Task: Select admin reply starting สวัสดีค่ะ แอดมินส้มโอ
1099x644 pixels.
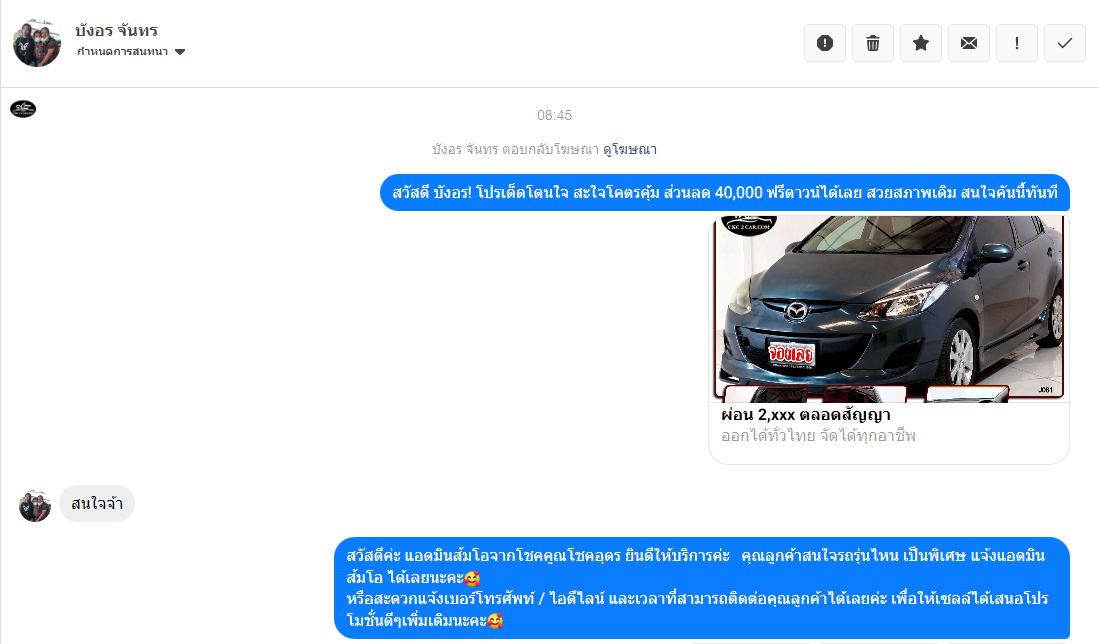Action: [x=702, y=588]
